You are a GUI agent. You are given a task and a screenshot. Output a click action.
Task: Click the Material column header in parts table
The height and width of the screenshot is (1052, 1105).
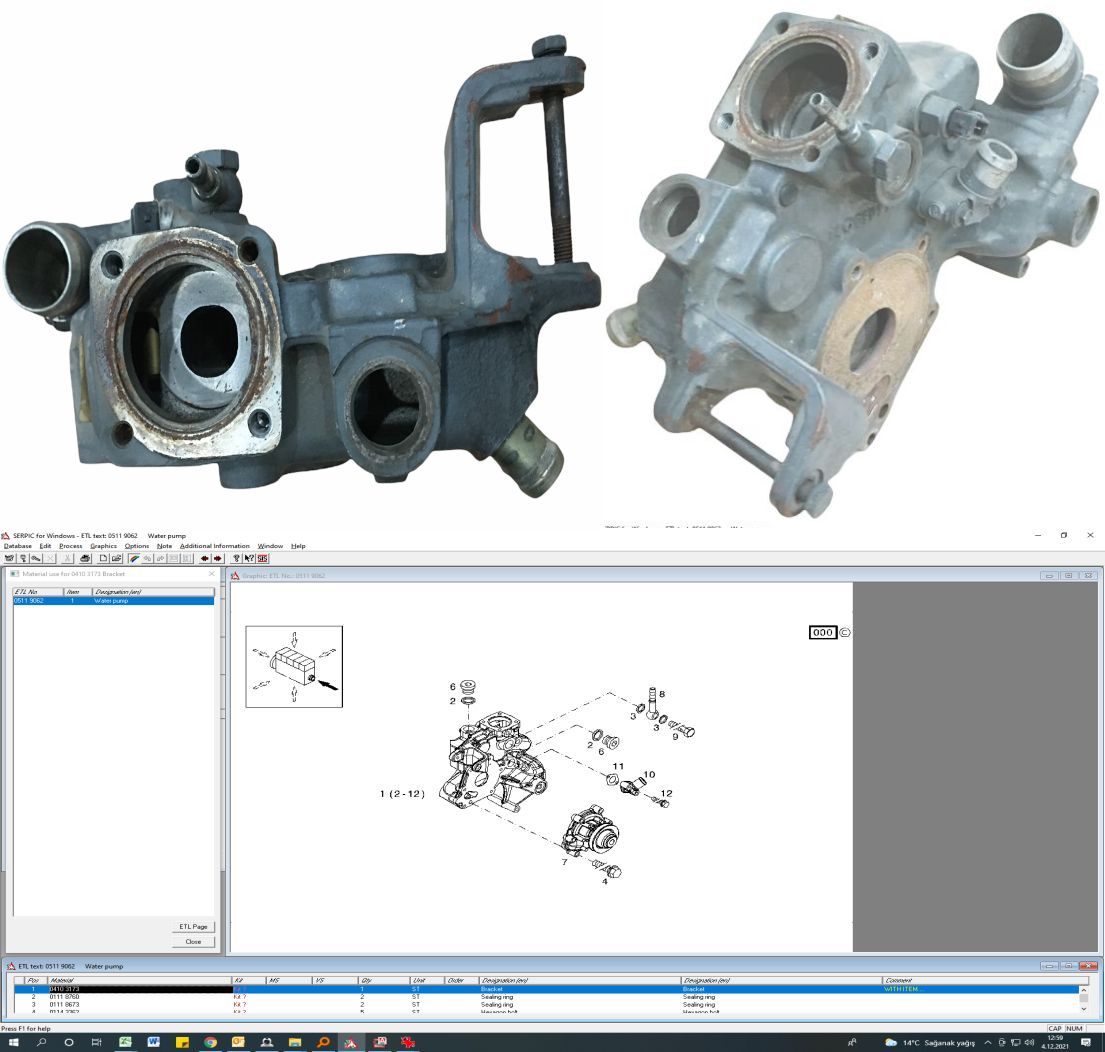[x=140, y=980]
